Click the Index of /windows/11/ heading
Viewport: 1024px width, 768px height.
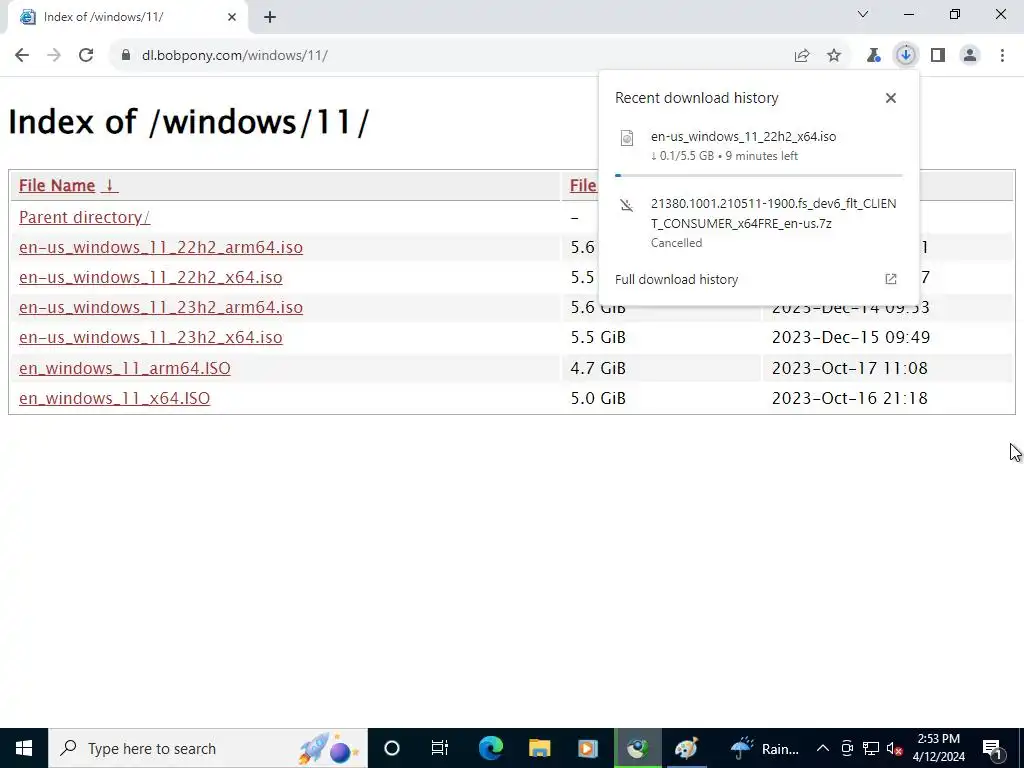tap(189, 122)
